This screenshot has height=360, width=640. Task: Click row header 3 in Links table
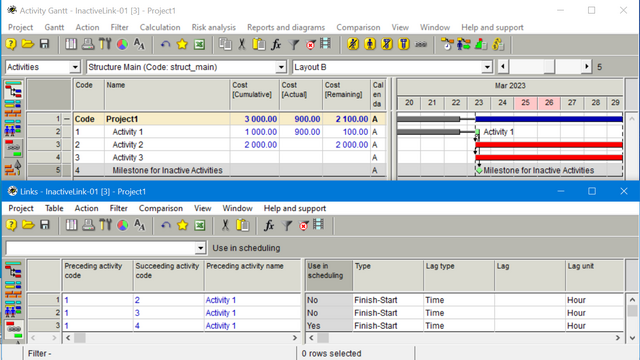click(44, 326)
